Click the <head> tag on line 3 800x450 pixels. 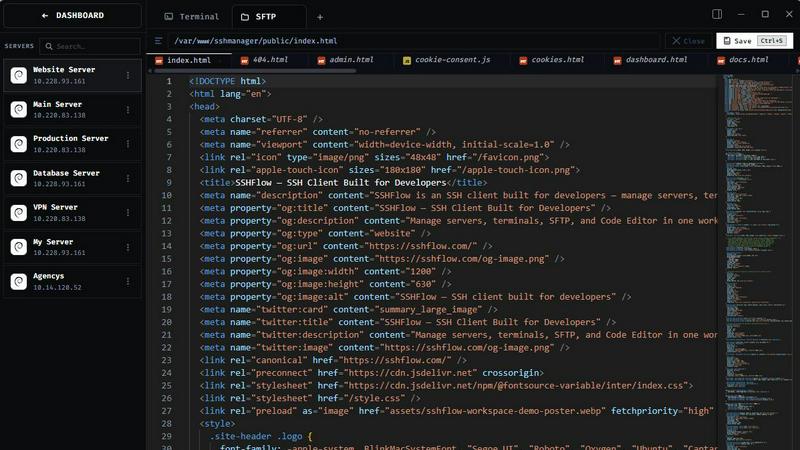point(204,107)
